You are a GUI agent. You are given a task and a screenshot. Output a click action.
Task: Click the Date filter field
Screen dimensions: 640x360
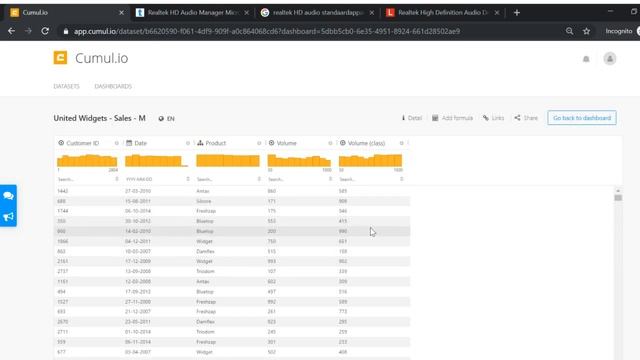coord(155,179)
